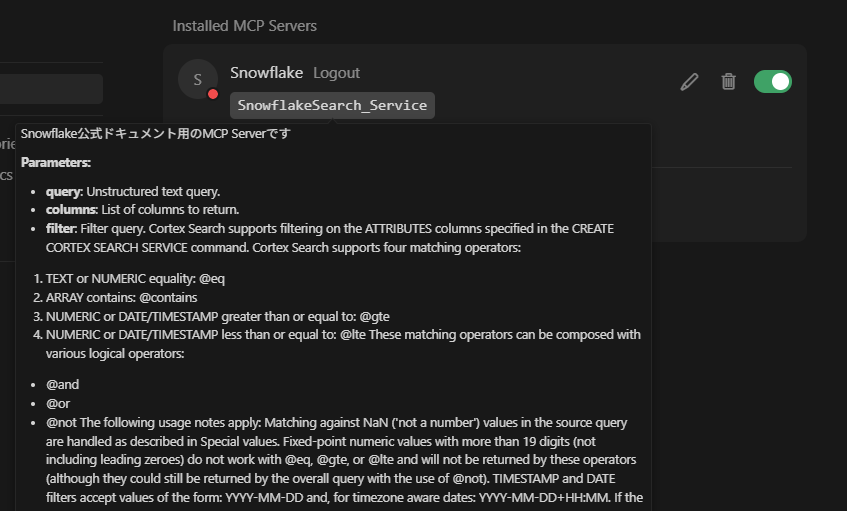Click the red status dot on avatar
Screen dimensions: 847x511
pos(212,95)
